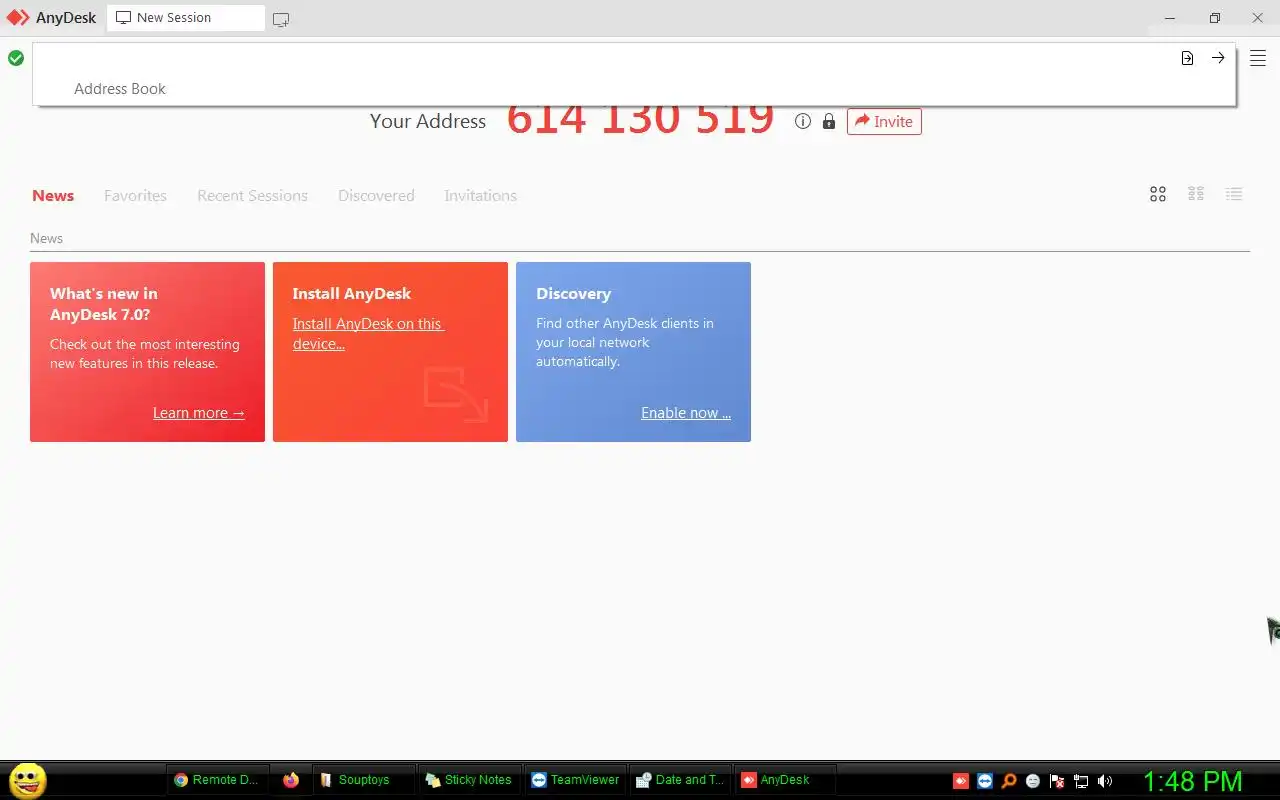Click Learn more on the What's new card
Screen dimensions: 1280x800
pos(198,412)
